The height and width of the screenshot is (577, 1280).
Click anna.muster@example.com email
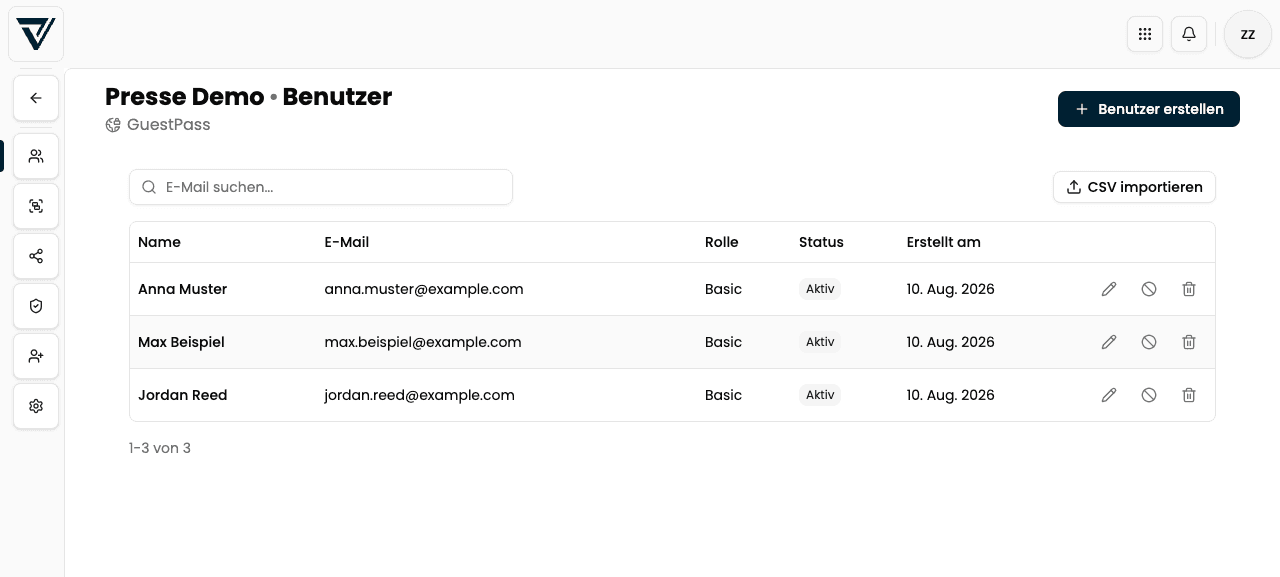[424, 289]
